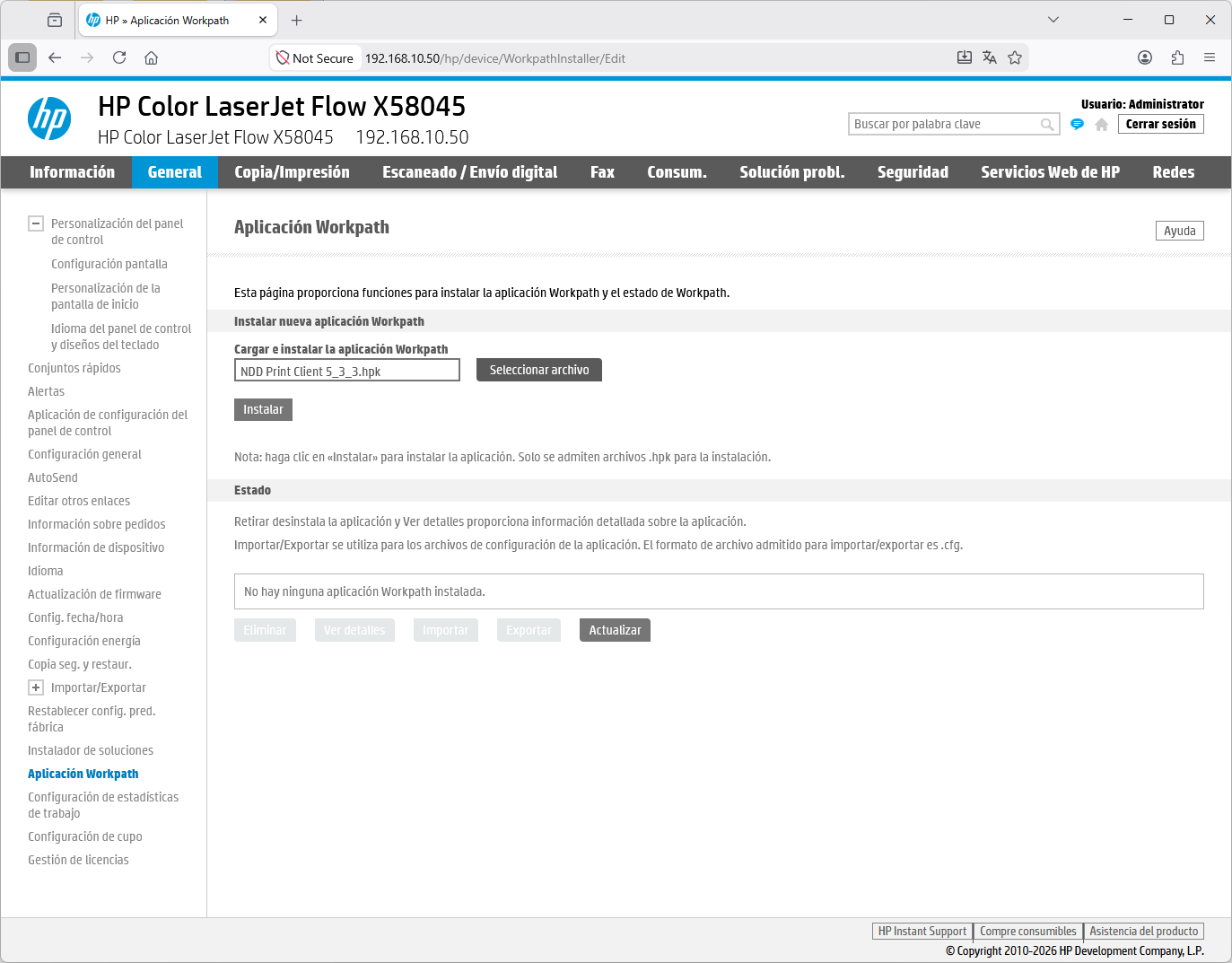Go back to previous page
This screenshot has width=1232, height=963.
tap(55, 57)
